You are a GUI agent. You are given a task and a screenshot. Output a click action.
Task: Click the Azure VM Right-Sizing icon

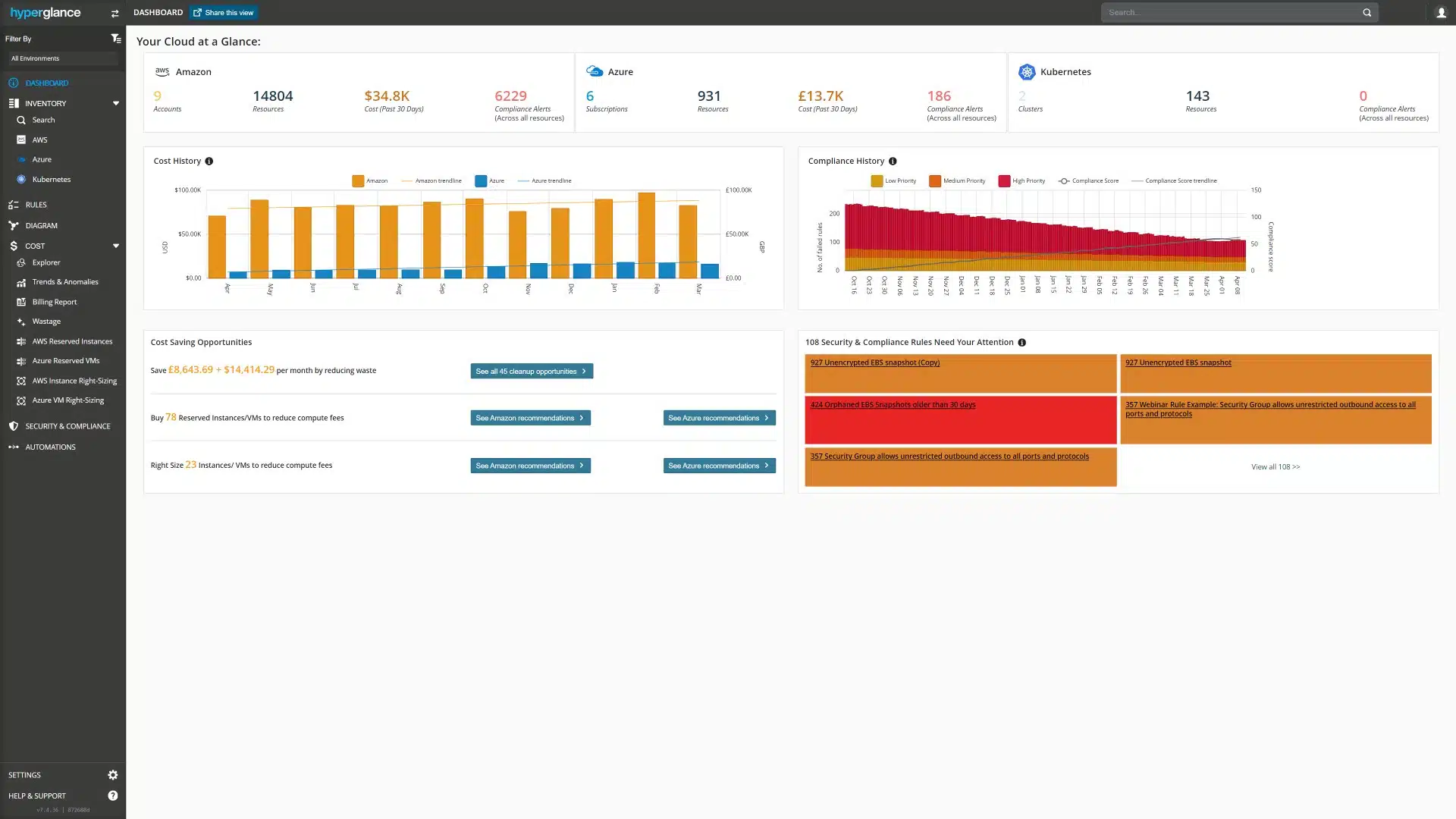(21, 400)
